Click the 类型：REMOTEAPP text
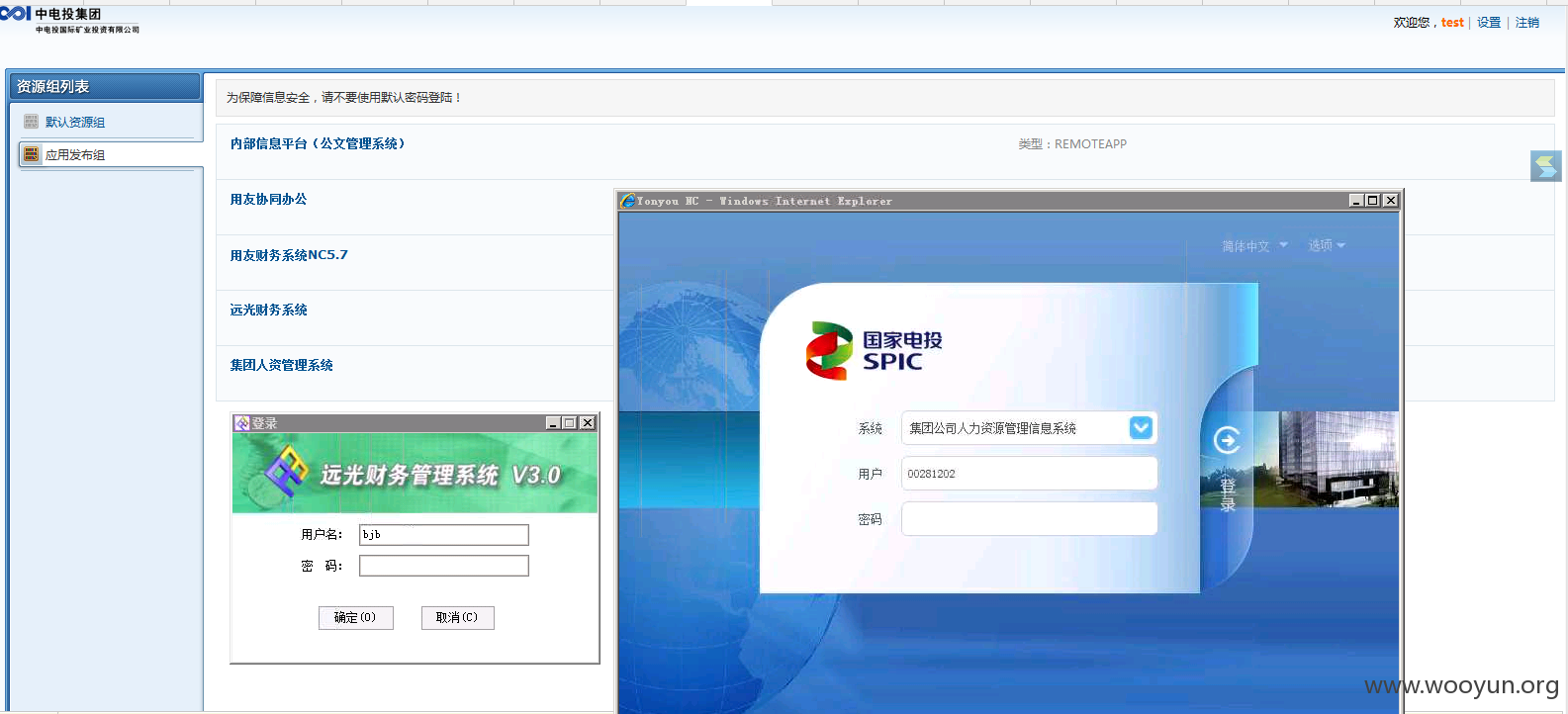The image size is (1568, 714). pyautogui.click(x=1072, y=144)
